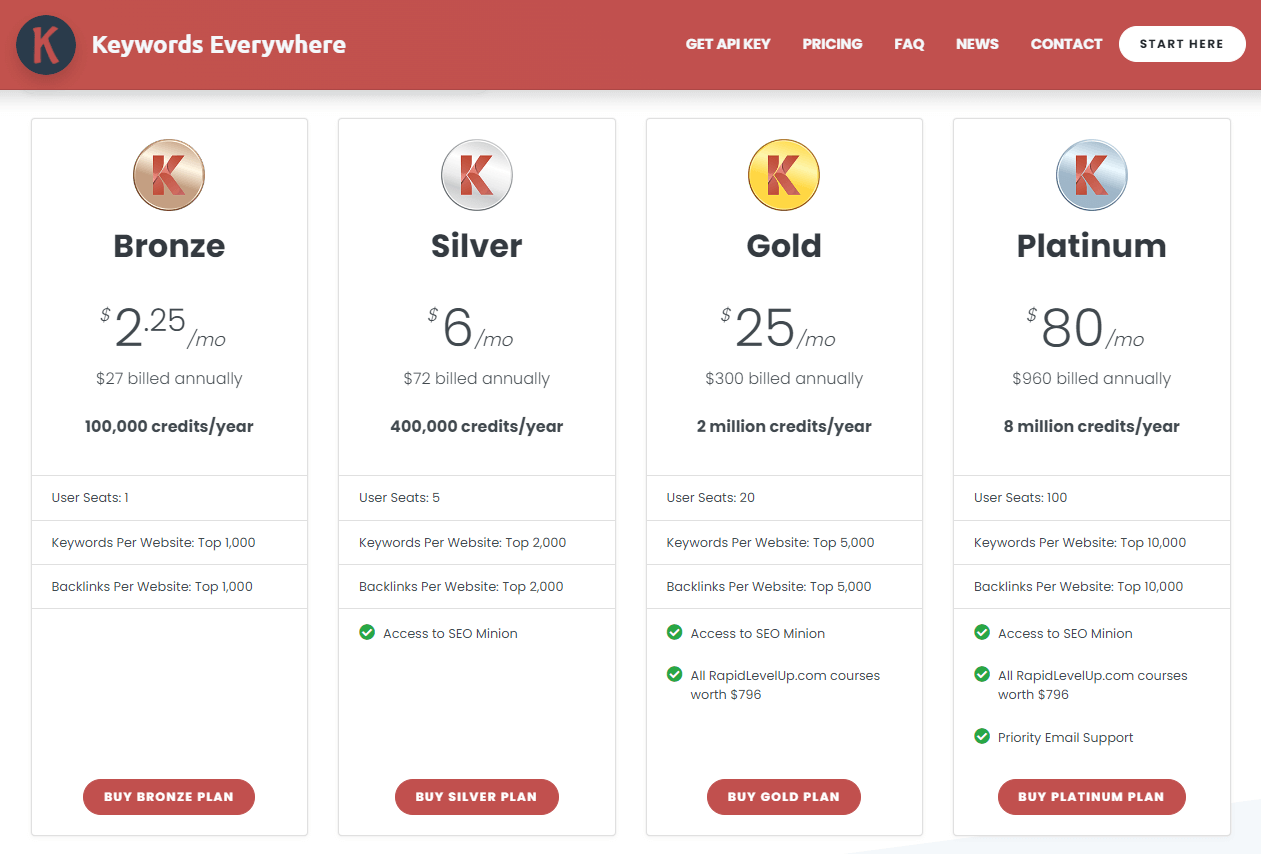Click BUY BRONZE PLAN
Image resolution: width=1261 pixels, height=854 pixels.
[x=168, y=797]
